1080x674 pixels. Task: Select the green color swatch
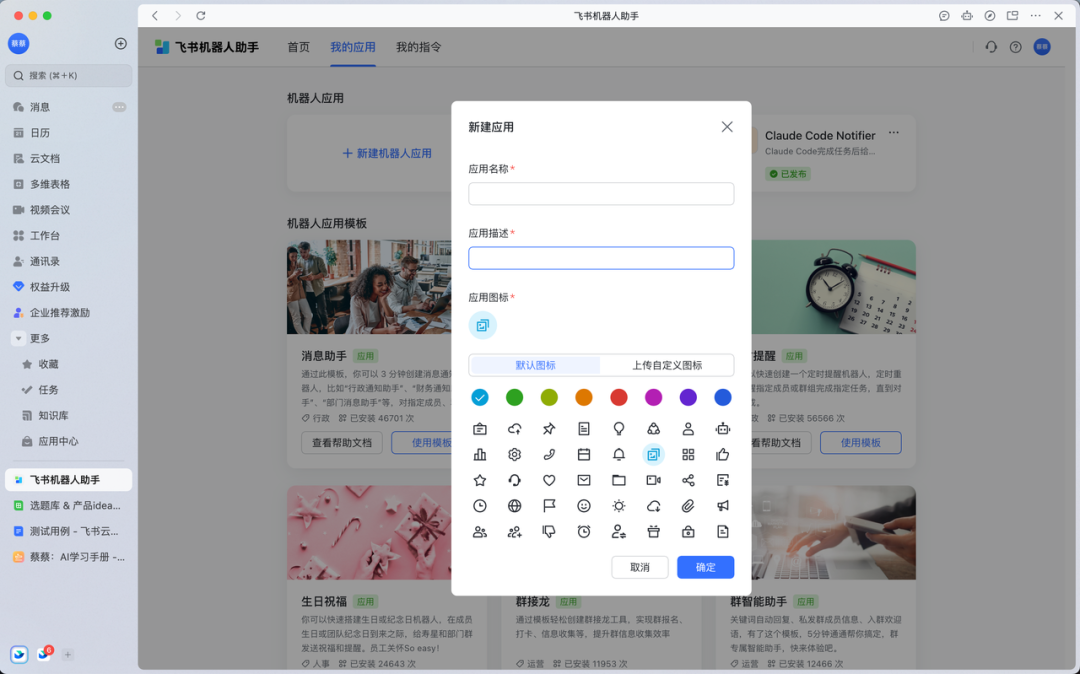coord(515,397)
